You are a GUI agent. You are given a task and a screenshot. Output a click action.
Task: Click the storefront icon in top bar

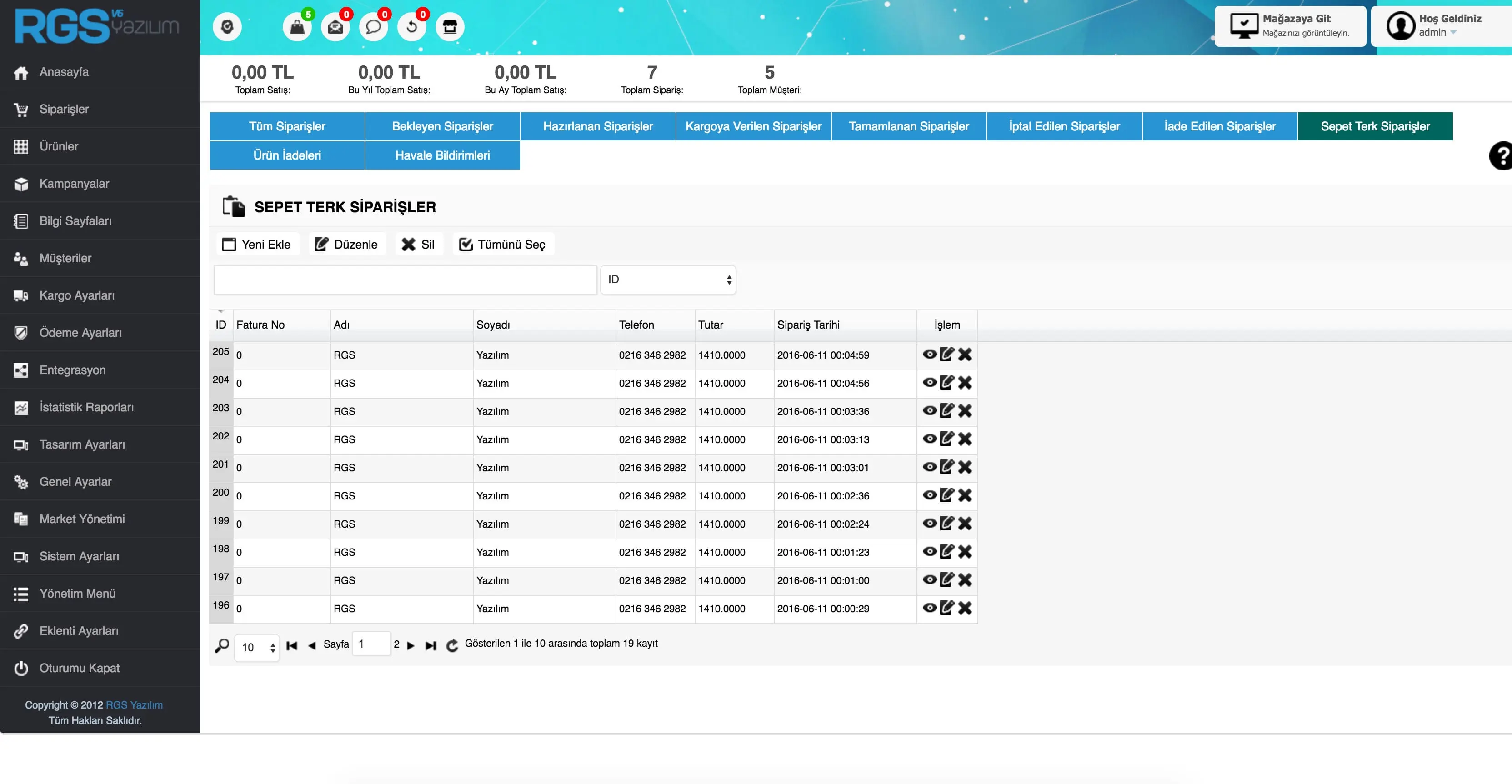(x=450, y=27)
